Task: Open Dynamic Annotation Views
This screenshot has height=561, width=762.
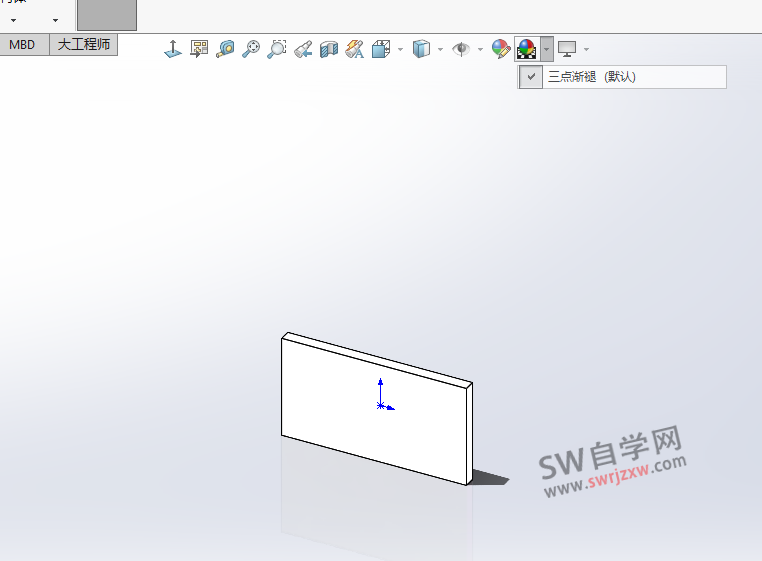Action: pyautogui.click(x=355, y=49)
